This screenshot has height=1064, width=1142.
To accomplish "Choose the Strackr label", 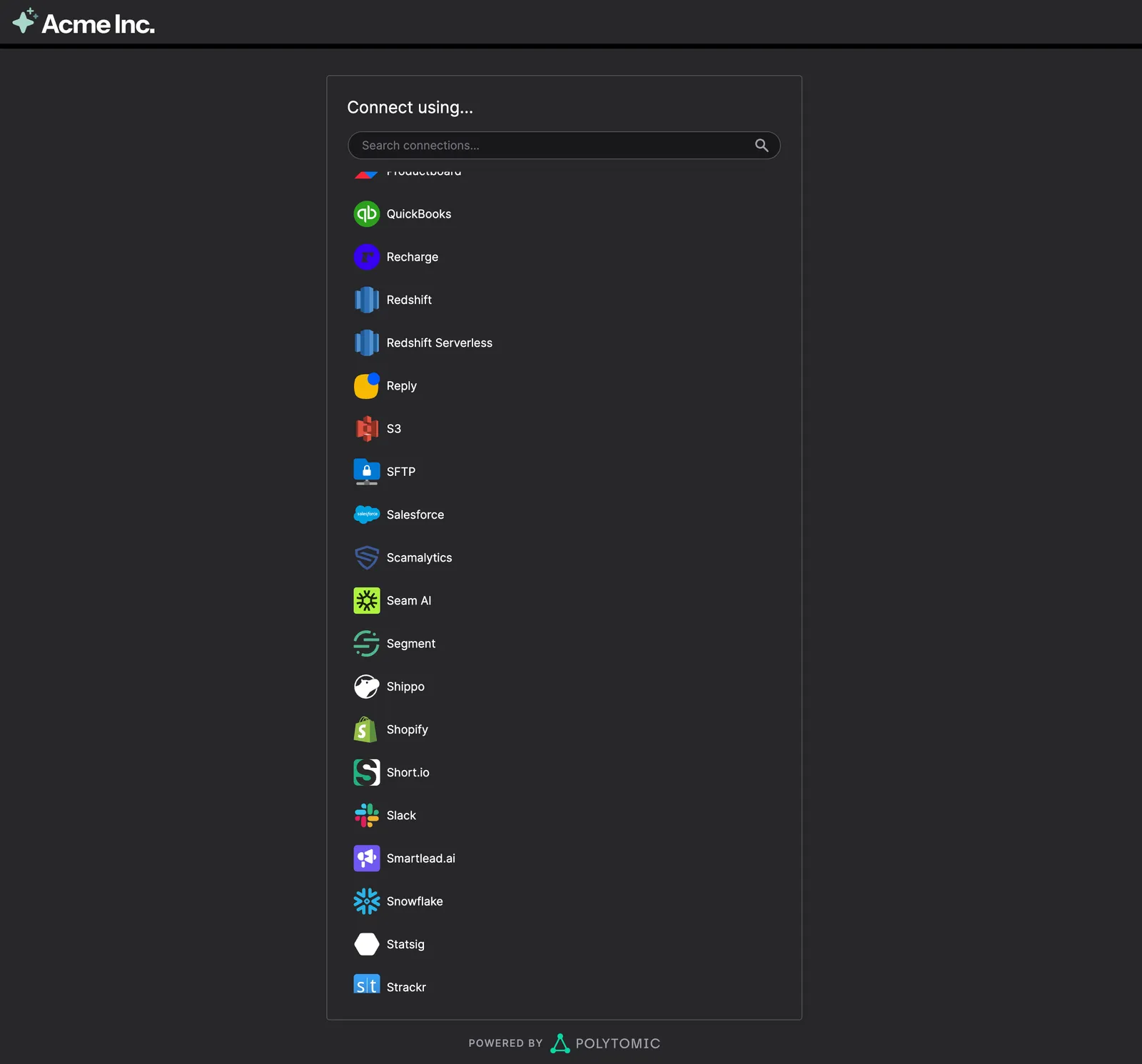I will [x=406, y=987].
